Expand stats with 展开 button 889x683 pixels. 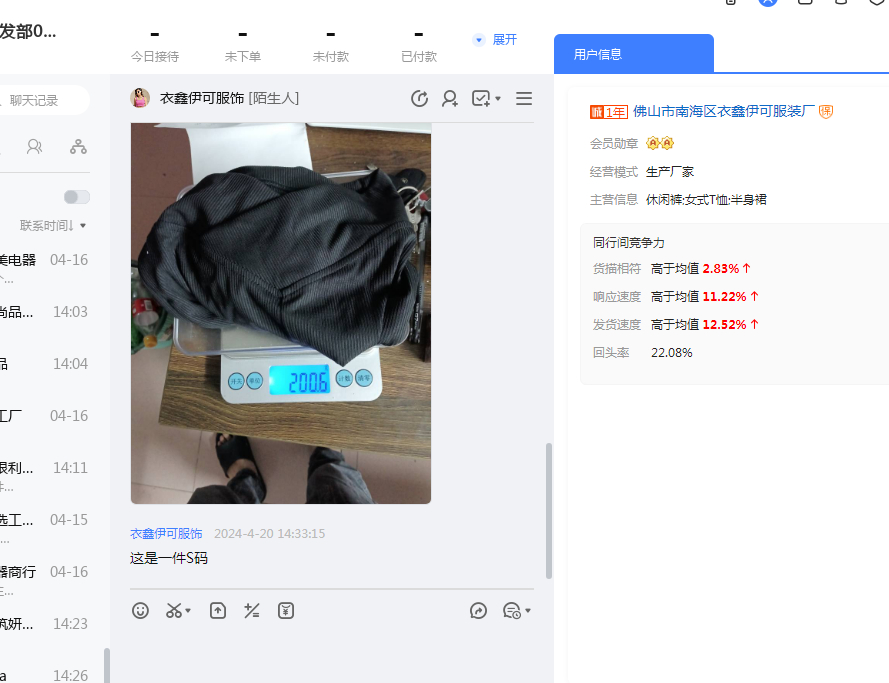[495, 40]
